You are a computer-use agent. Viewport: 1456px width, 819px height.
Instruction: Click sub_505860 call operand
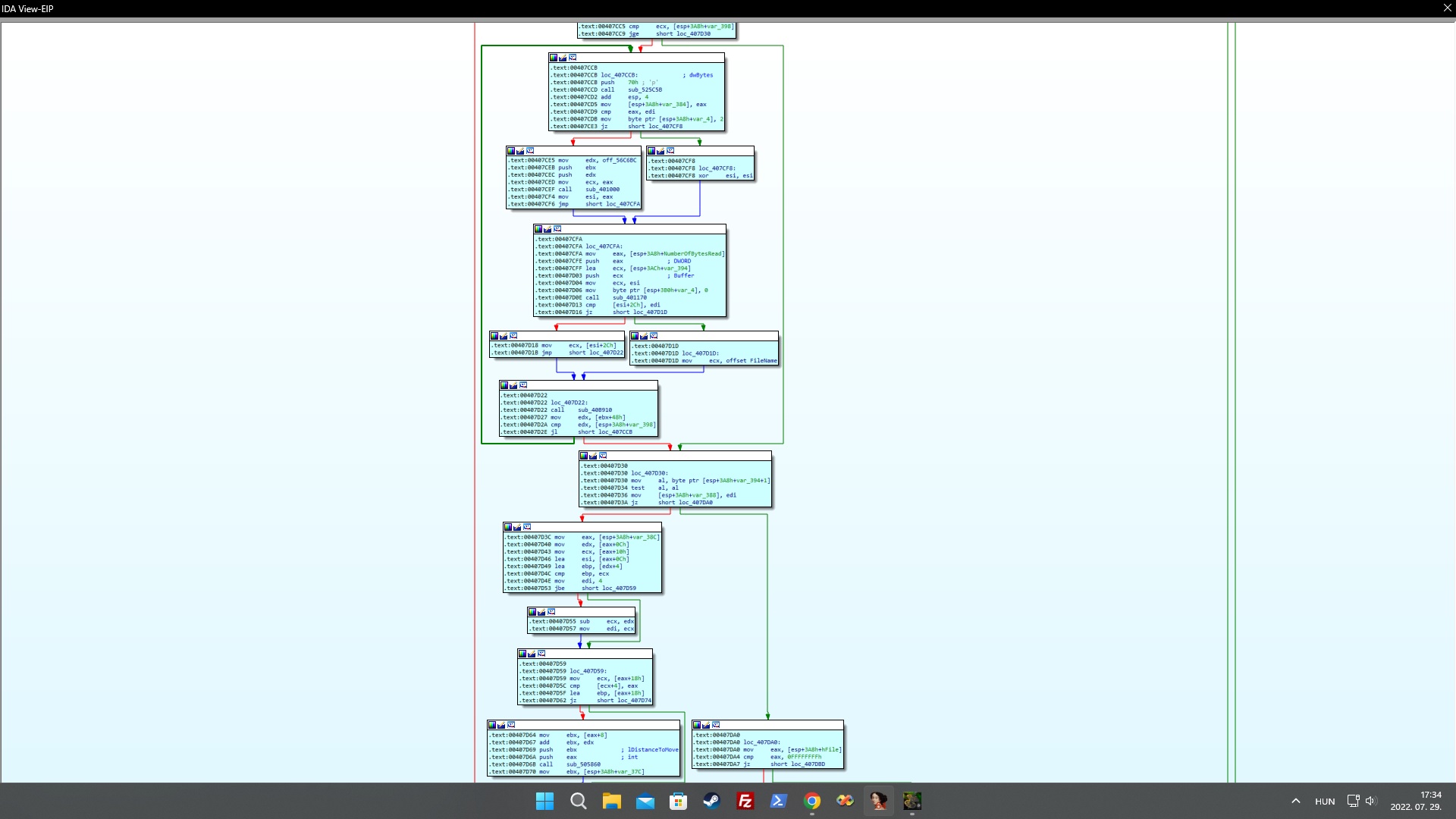pyautogui.click(x=583, y=764)
